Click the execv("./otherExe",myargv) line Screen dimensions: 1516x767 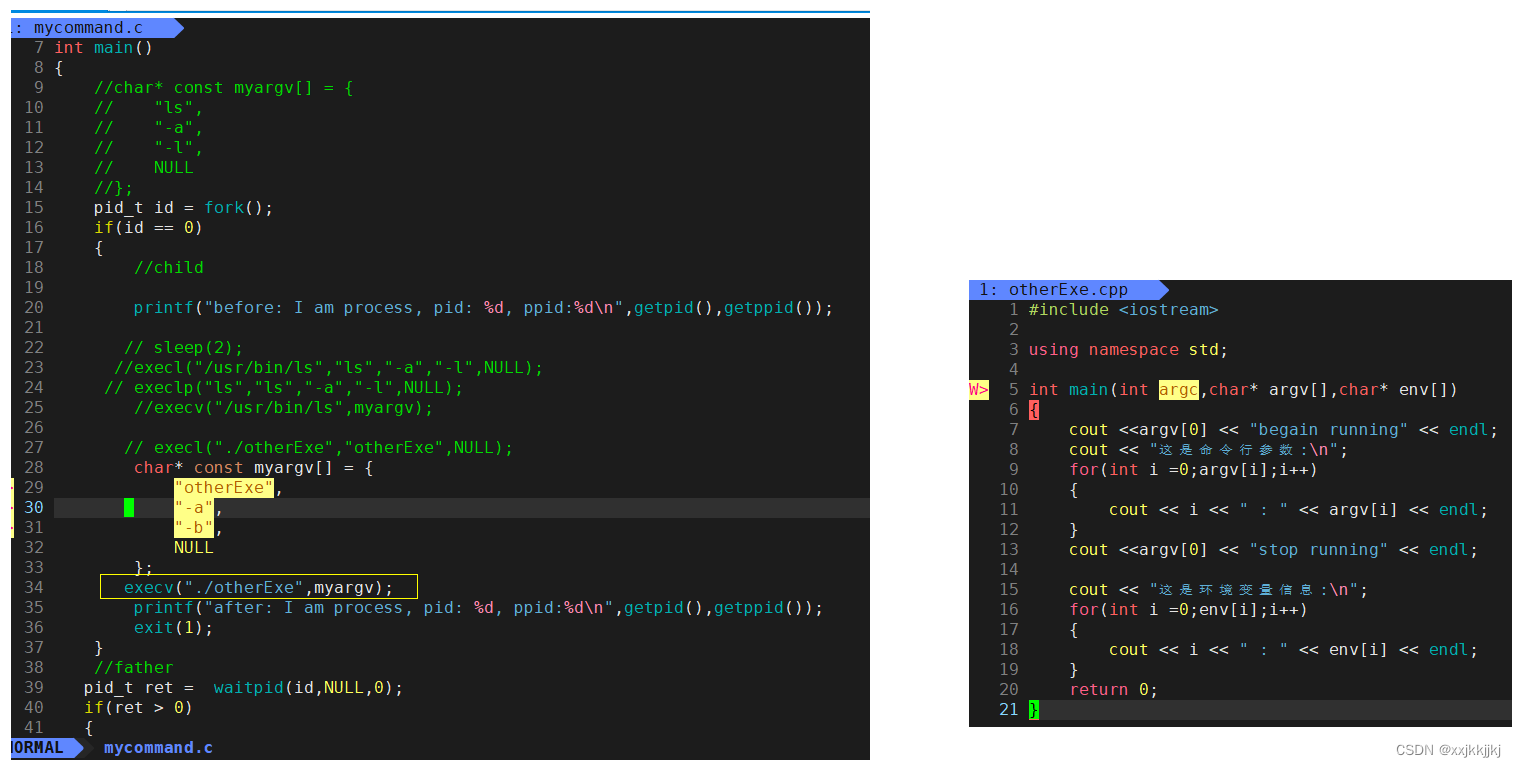click(x=258, y=587)
